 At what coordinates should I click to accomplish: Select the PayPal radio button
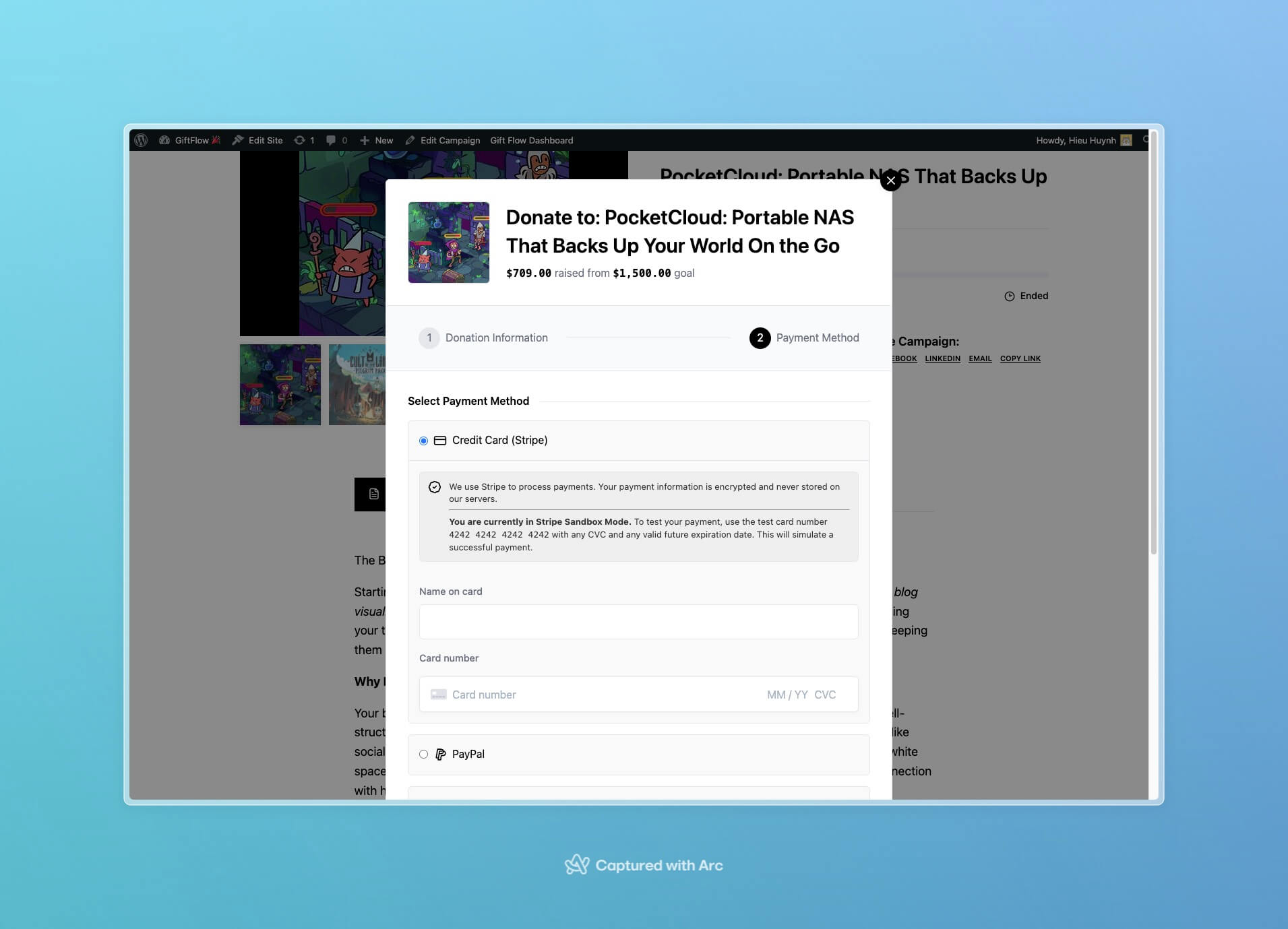pos(423,755)
